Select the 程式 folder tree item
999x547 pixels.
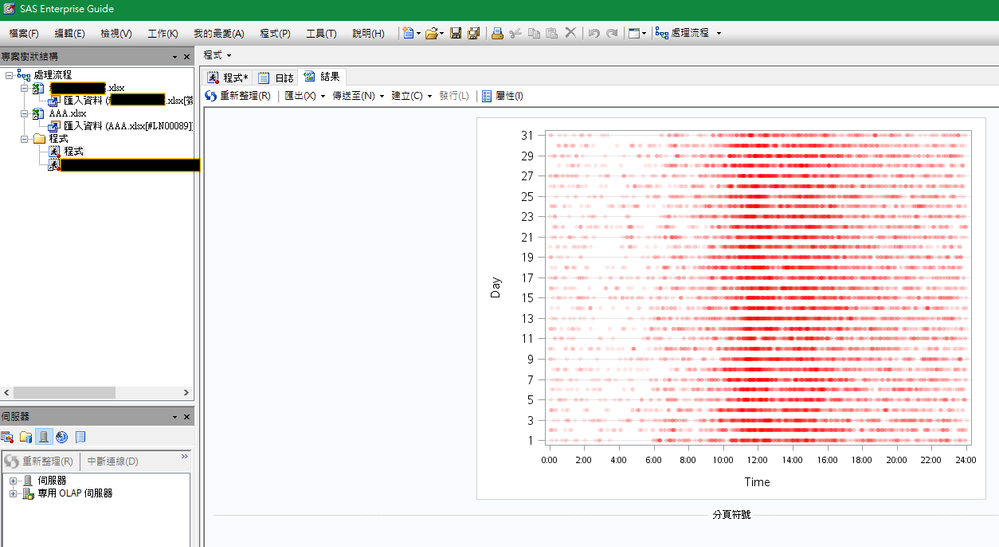pyautogui.click(x=58, y=139)
